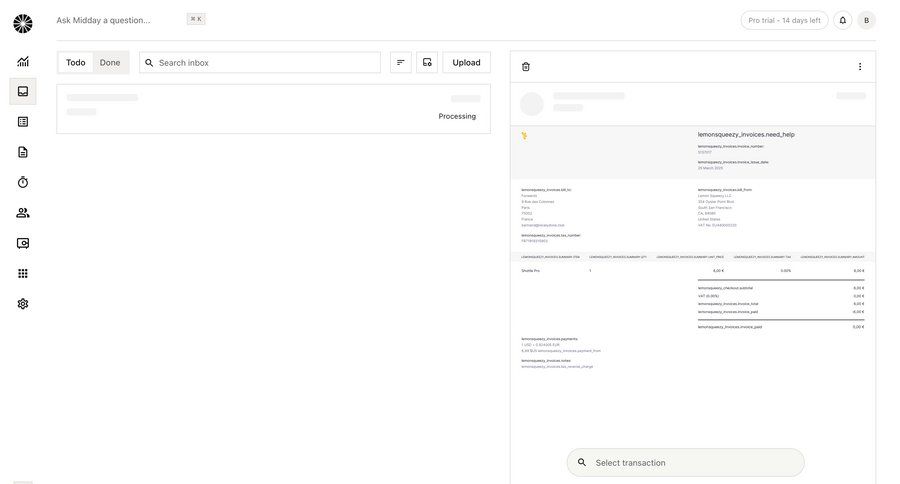This screenshot has width=900, height=484.
Task: Switch to the Done tab
Action: pos(110,62)
